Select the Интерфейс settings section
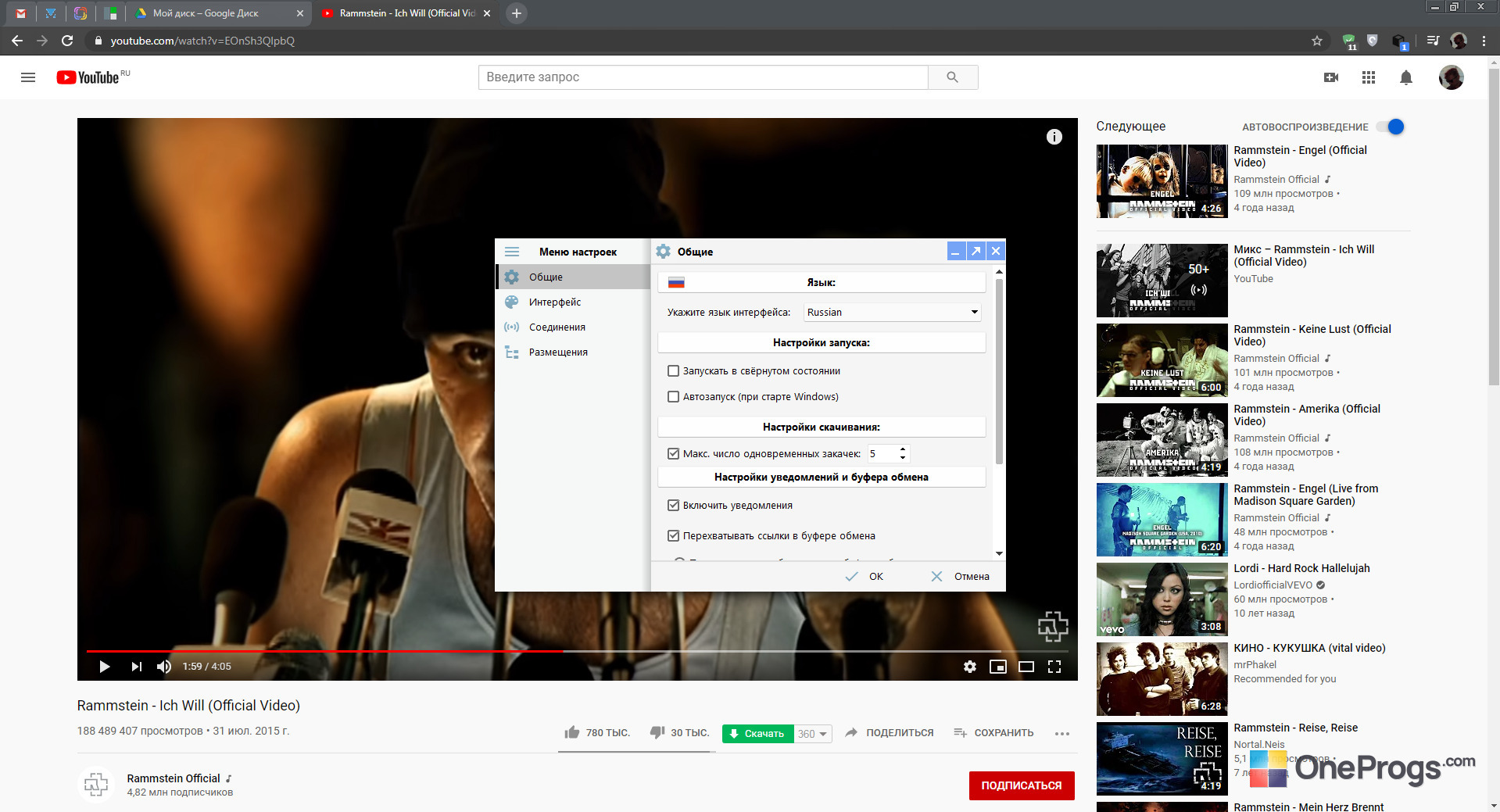Screen dimensions: 1500x812 pyautogui.click(x=573, y=302)
